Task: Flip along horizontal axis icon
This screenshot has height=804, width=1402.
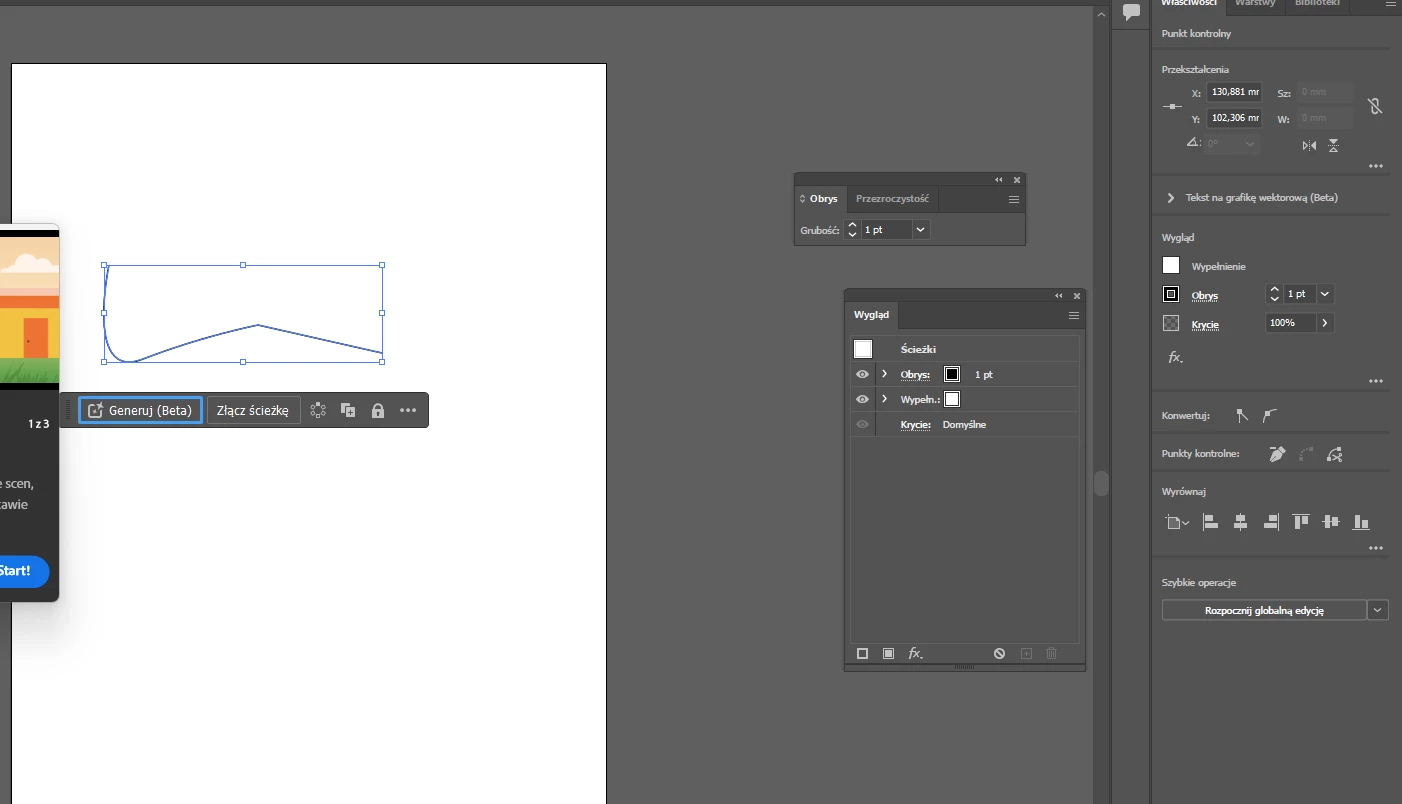Action: [x=1309, y=145]
